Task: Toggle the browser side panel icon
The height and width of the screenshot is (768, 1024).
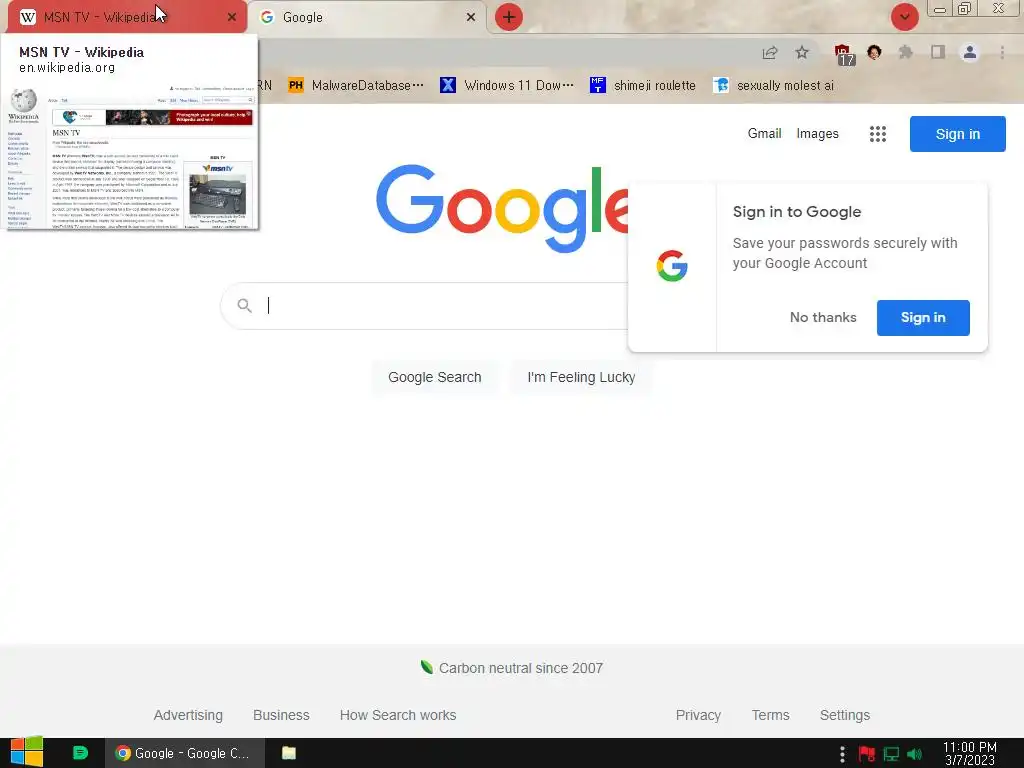Action: click(938, 52)
